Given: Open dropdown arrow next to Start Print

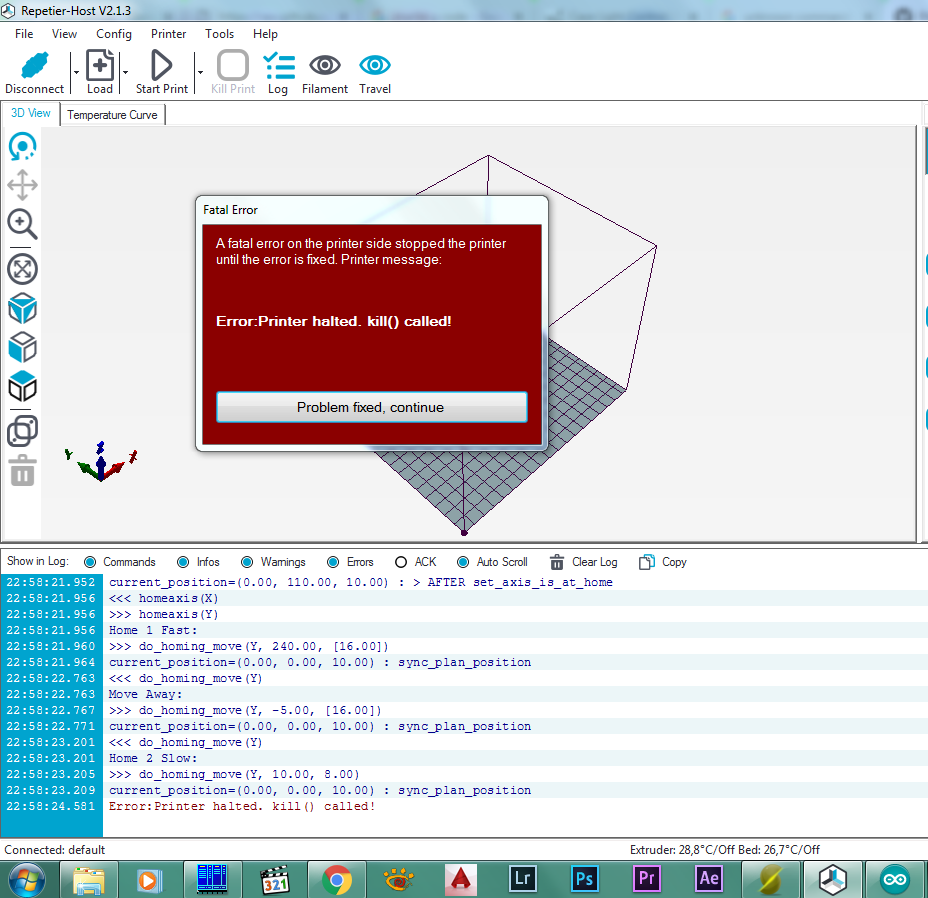Looking at the screenshot, I should pyautogui.click(x=200, y=72).
